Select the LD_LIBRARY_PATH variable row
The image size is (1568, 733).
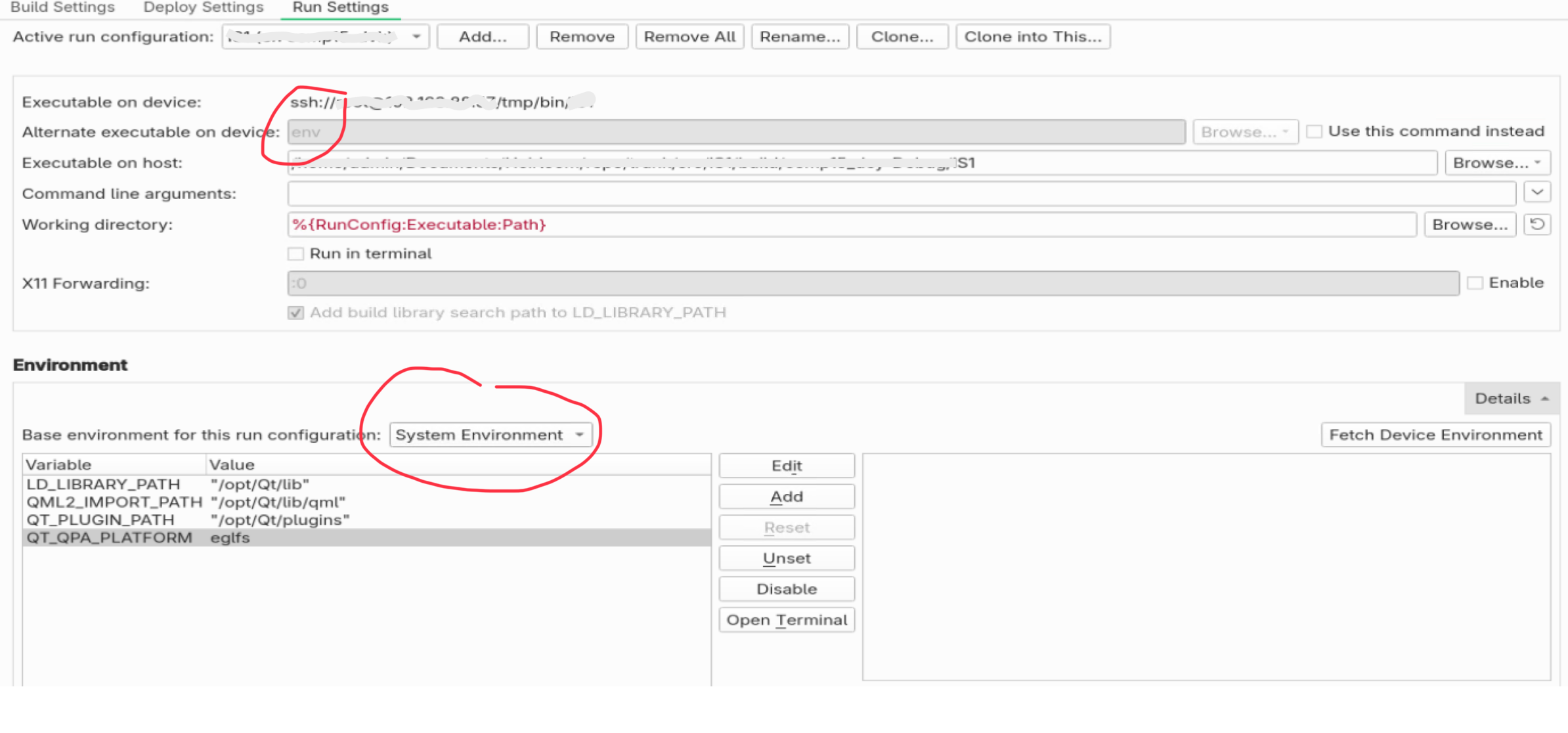click(x=103, y=485)
